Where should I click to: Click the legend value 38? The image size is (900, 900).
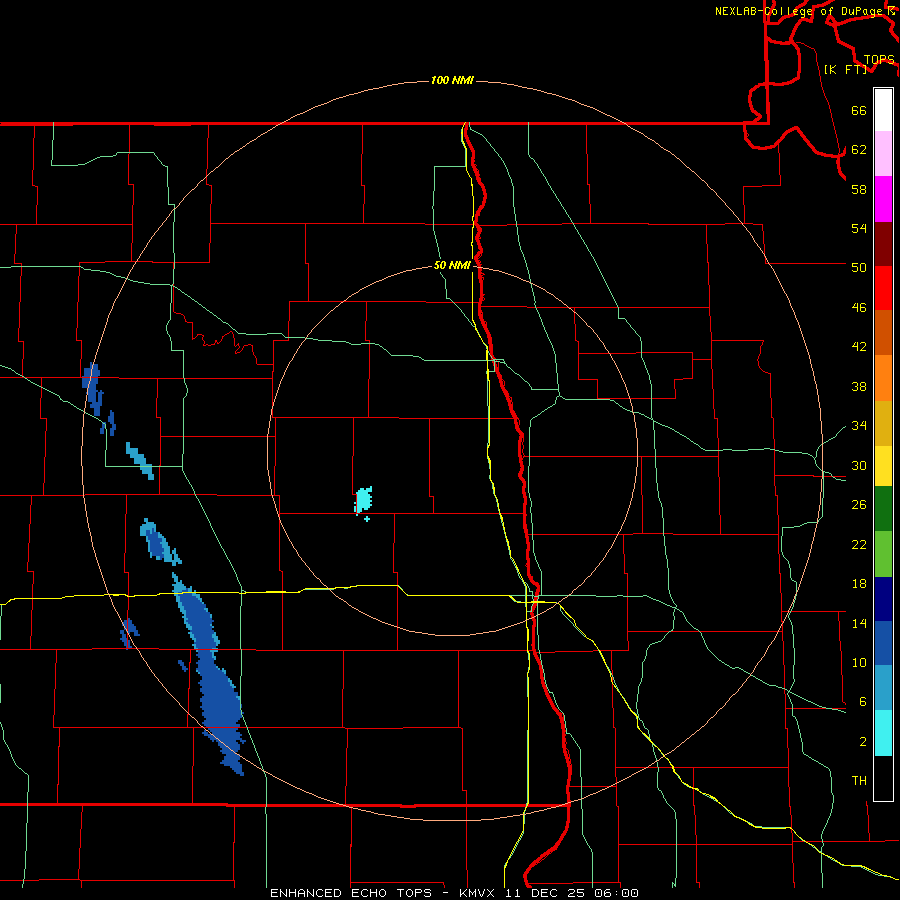[x=859, y=386]
